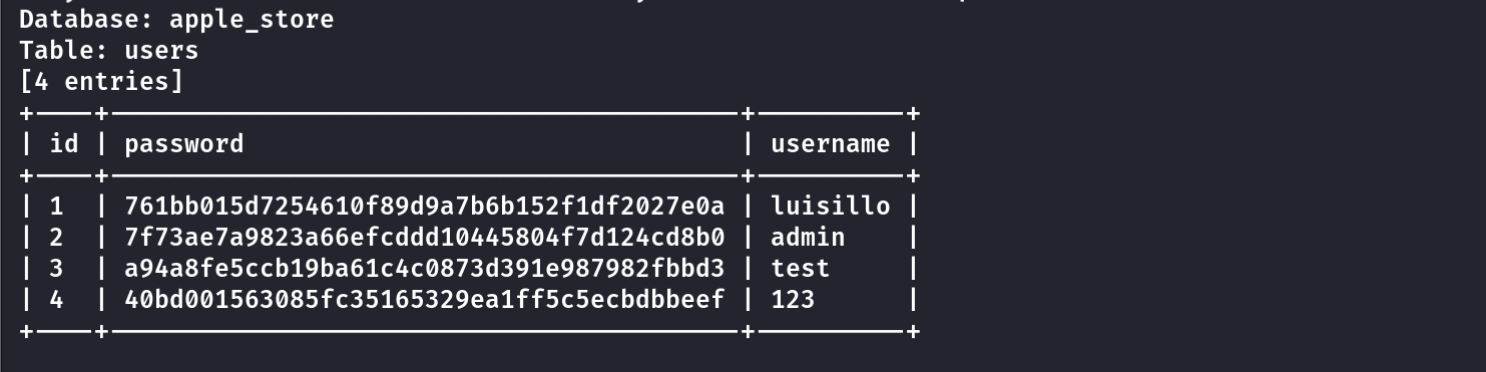Click the username luisillo
Viewport: 1486px width, 372px height.
tap(830, 207)
